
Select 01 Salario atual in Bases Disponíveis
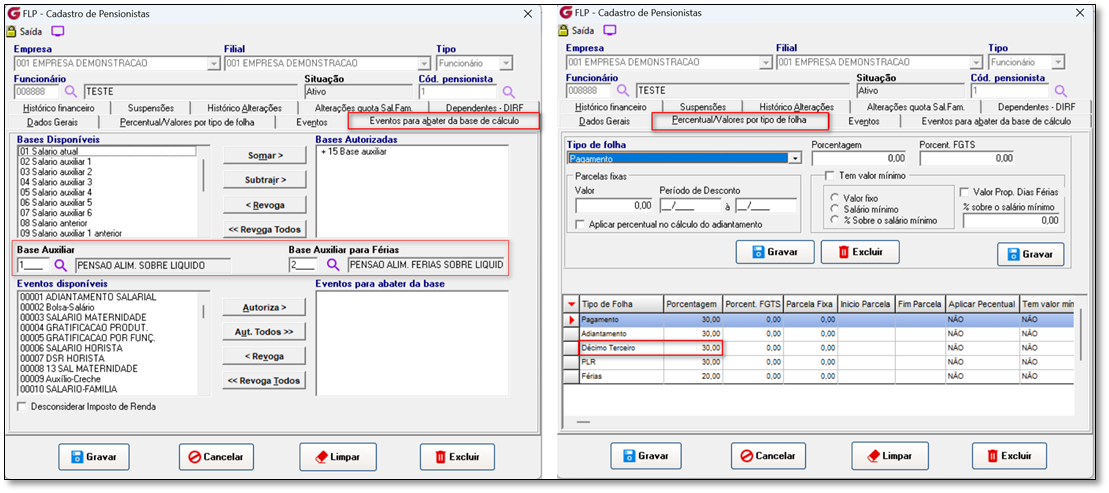(x=107, y=151)
